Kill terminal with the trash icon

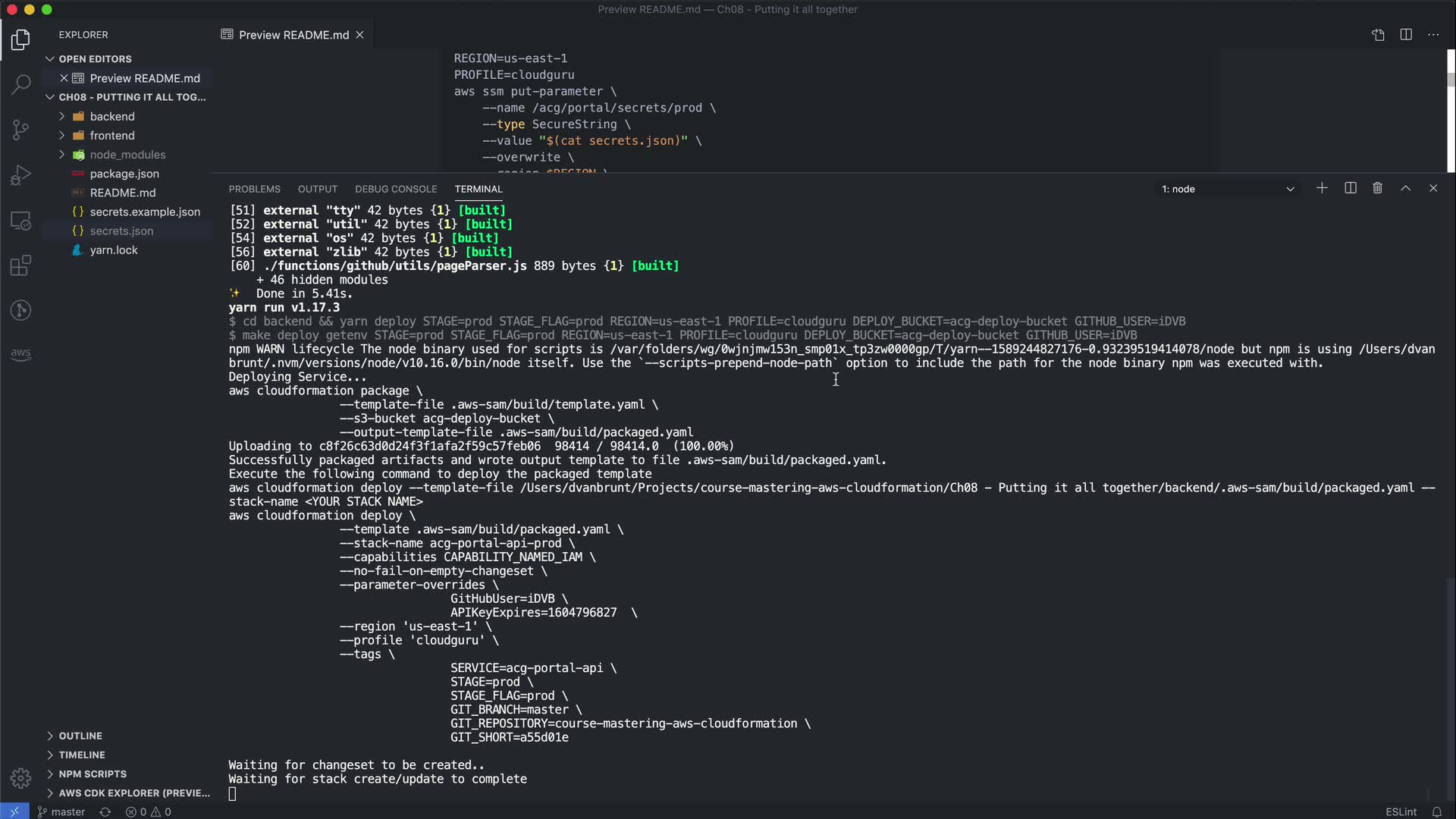point(1377,188)
